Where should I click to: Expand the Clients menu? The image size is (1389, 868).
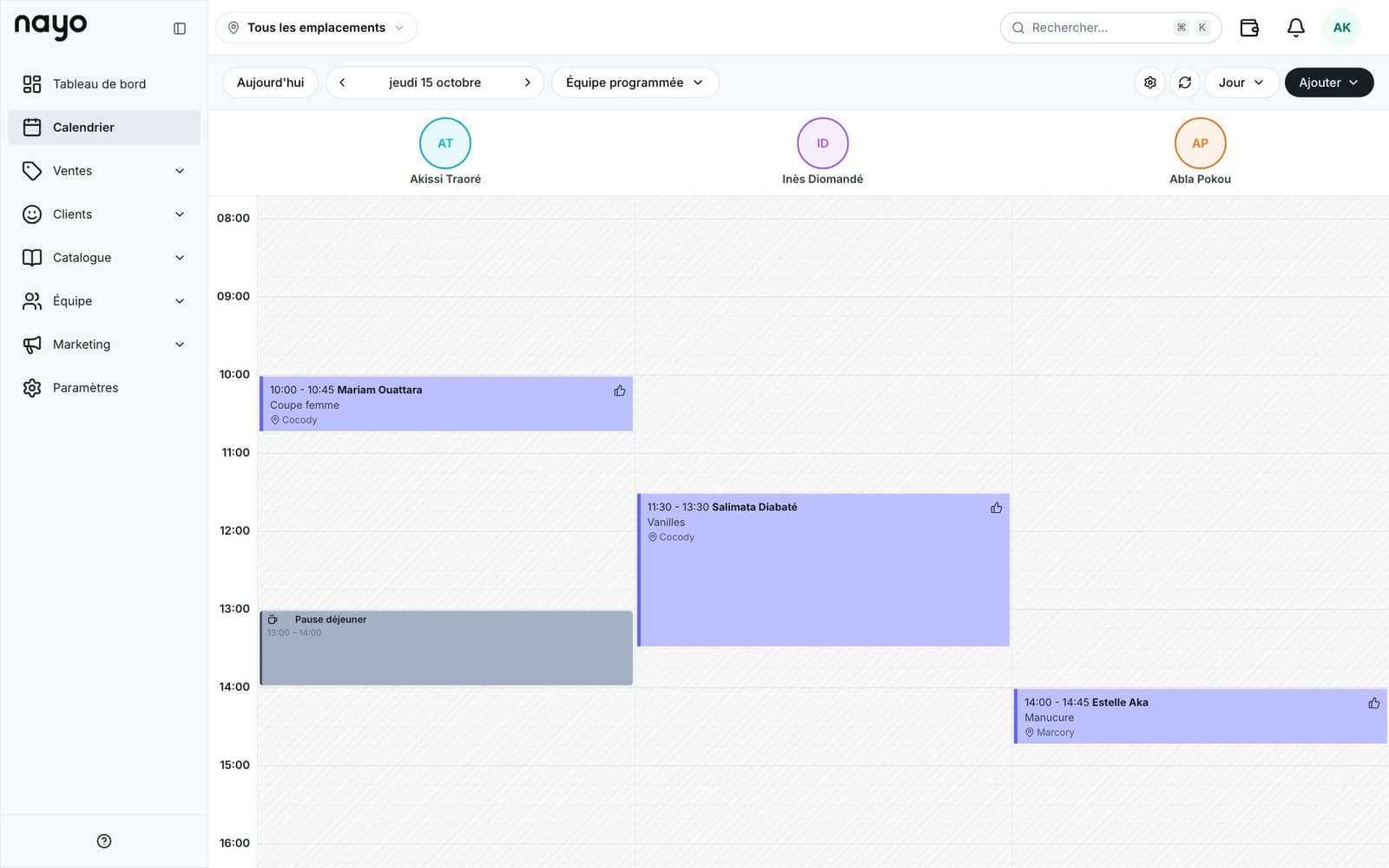tap(104, 214)
